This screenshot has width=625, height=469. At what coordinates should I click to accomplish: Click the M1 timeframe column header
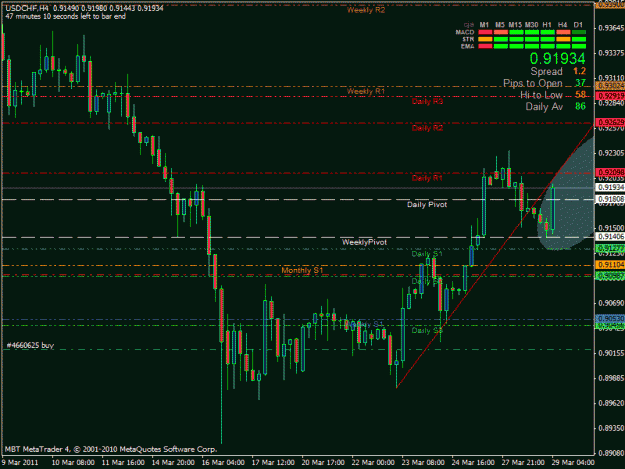click(484, 25)
